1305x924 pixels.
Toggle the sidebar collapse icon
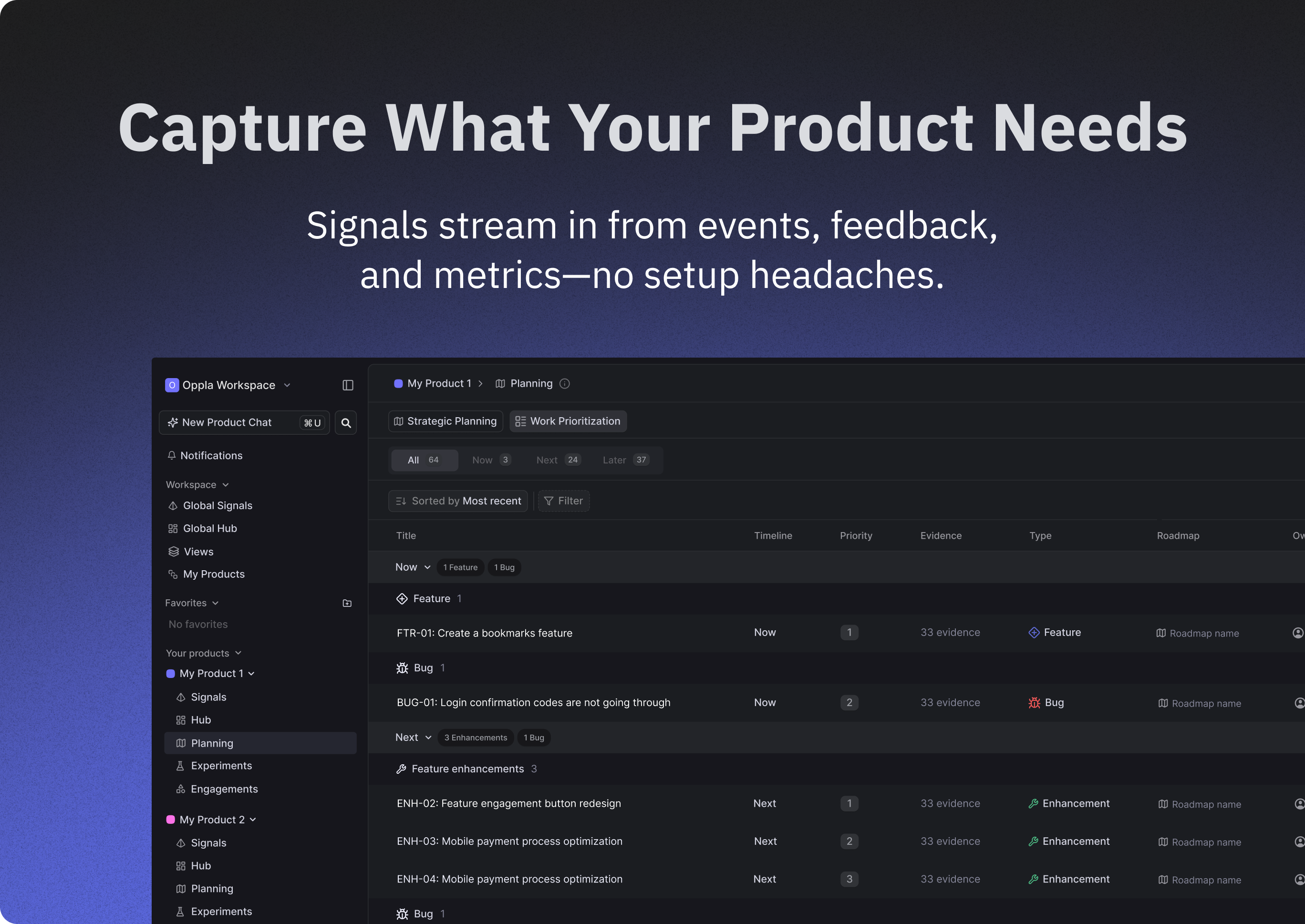[x=348, y=385]
